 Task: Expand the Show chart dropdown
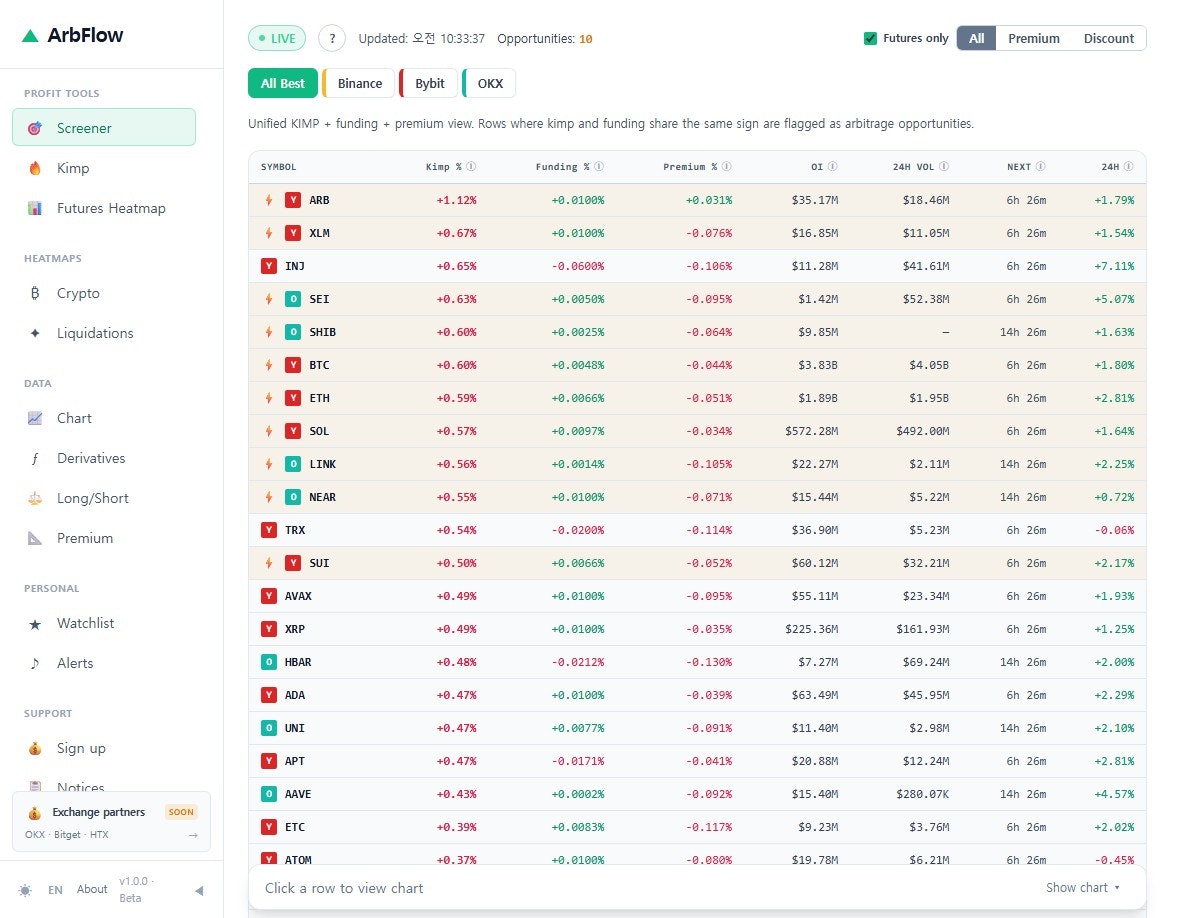click(x=1082, y=888)
